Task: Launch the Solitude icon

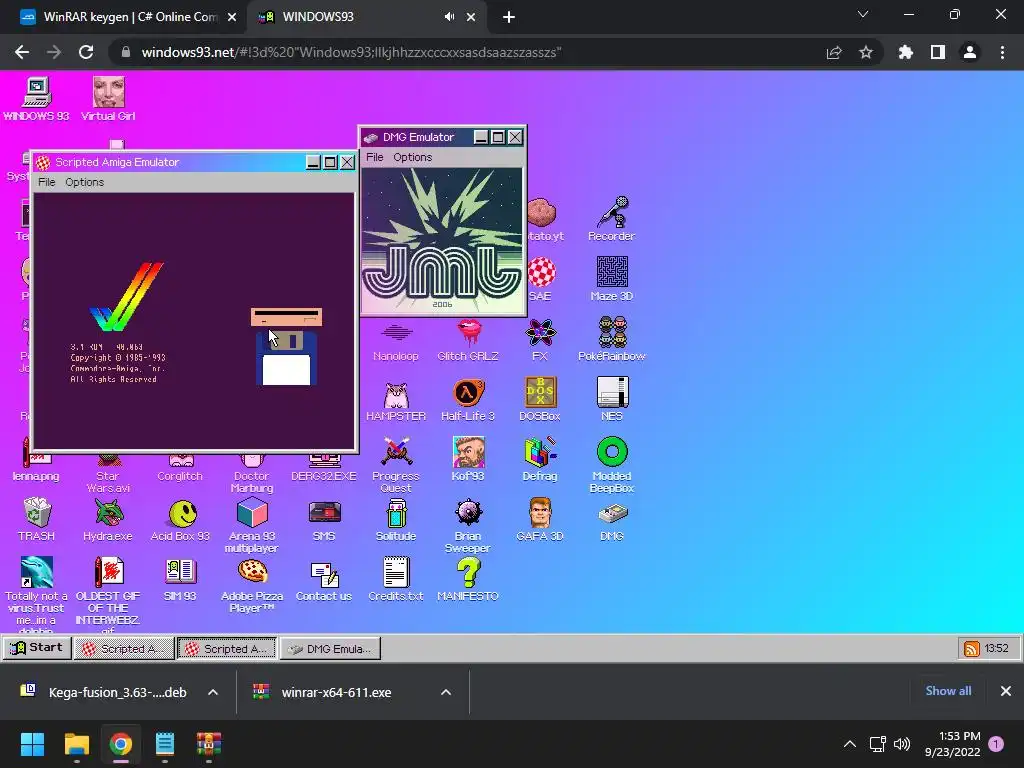Action: point(396,519)
